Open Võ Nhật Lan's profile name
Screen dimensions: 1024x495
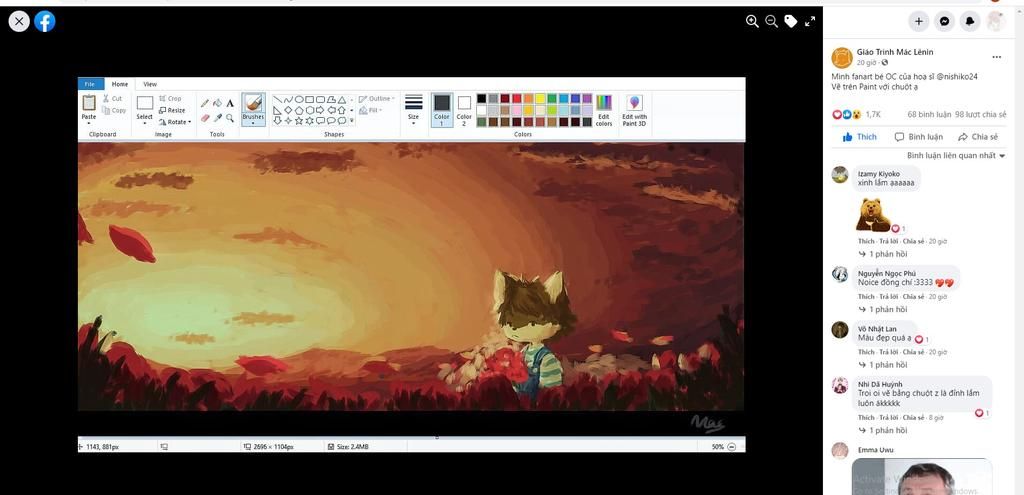(x=877, y=328)
